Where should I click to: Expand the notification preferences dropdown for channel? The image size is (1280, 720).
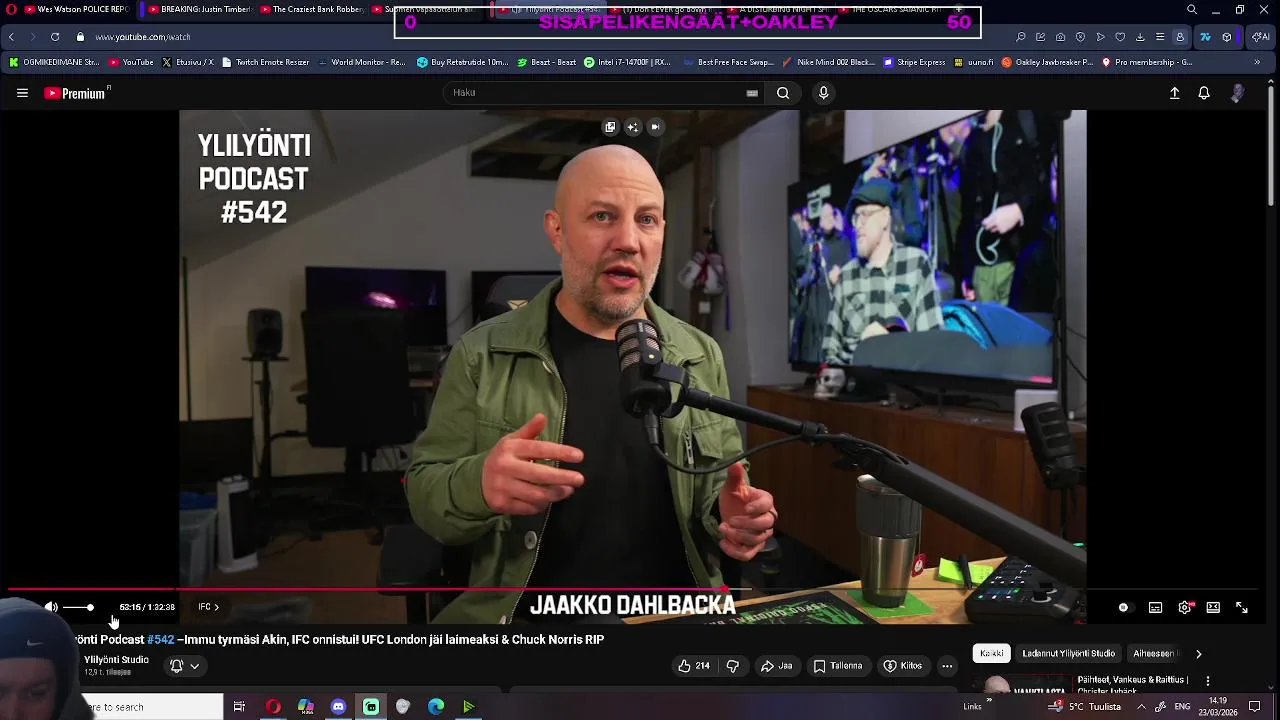[184, 666]
